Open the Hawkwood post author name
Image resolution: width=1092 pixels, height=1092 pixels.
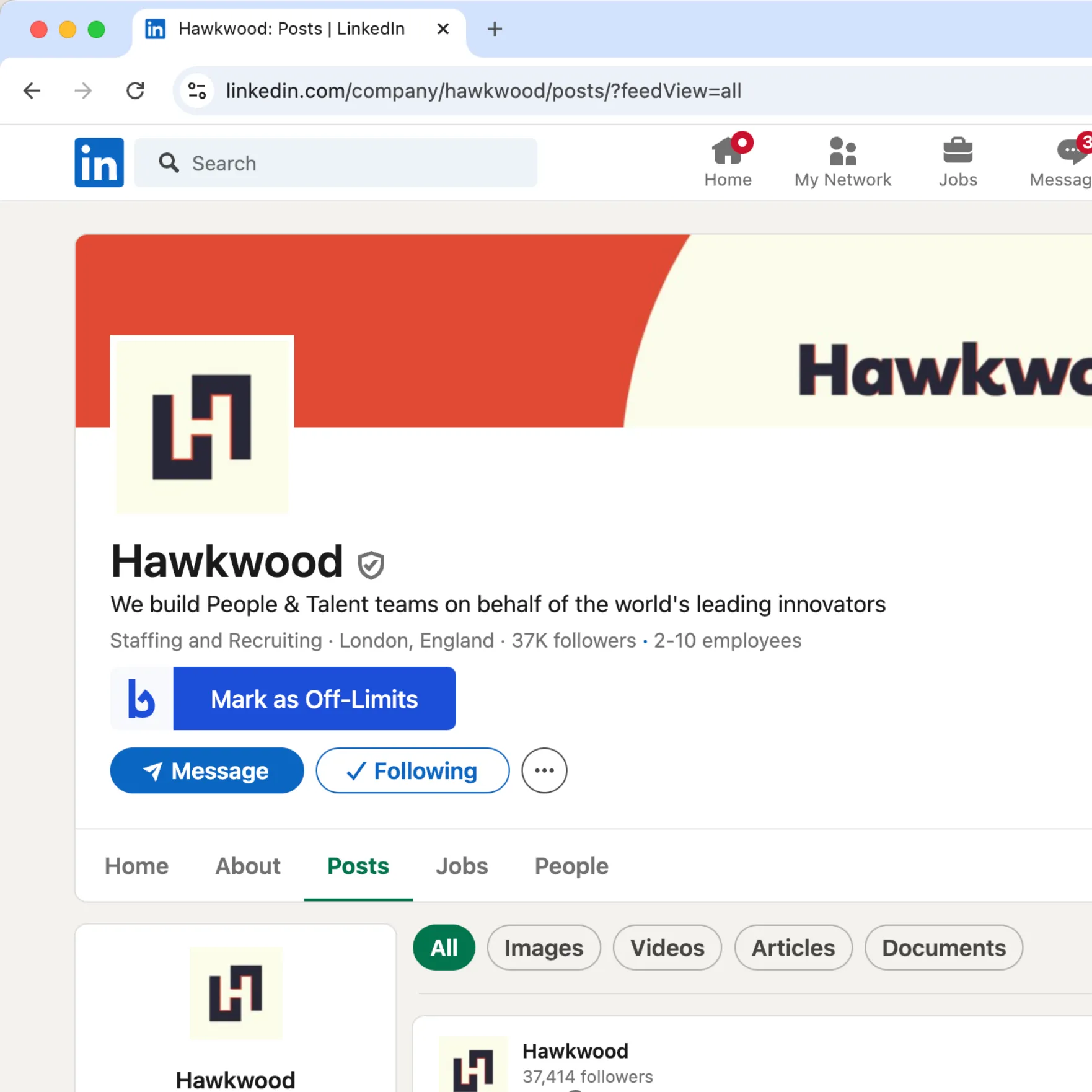pos(575,1050)
